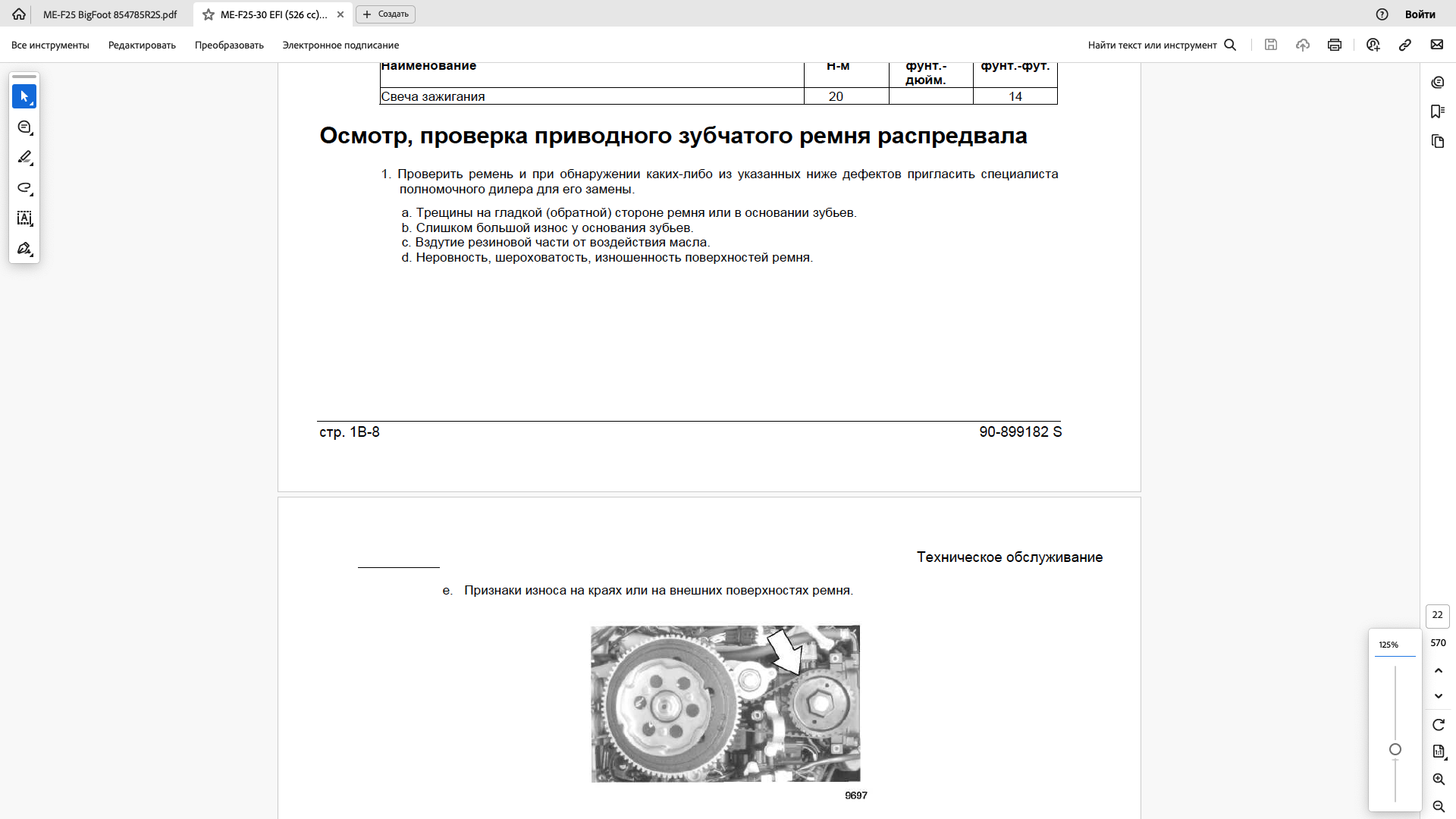Select the freehand draw tool

click(24, 188)
